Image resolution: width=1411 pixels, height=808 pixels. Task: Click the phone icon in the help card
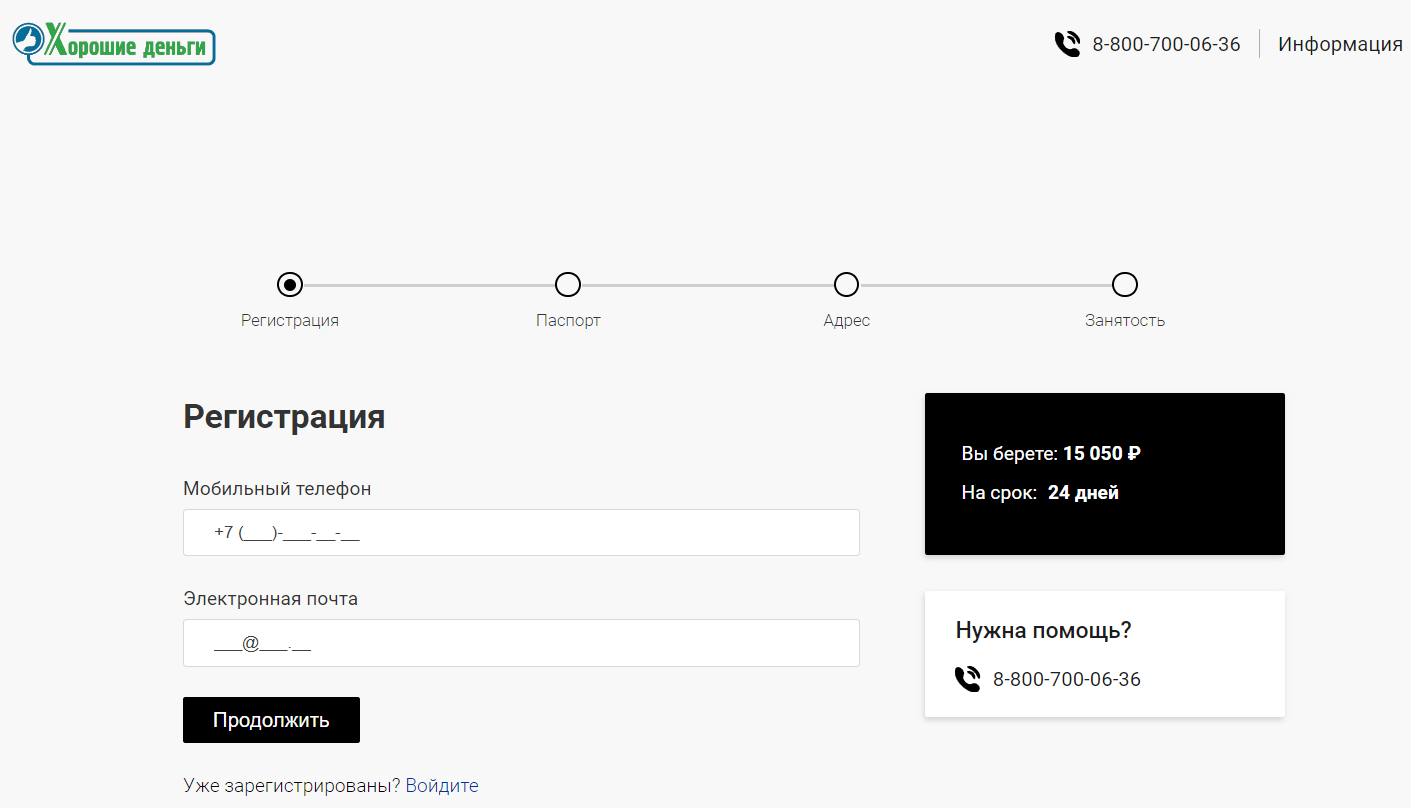click(967, 680)
